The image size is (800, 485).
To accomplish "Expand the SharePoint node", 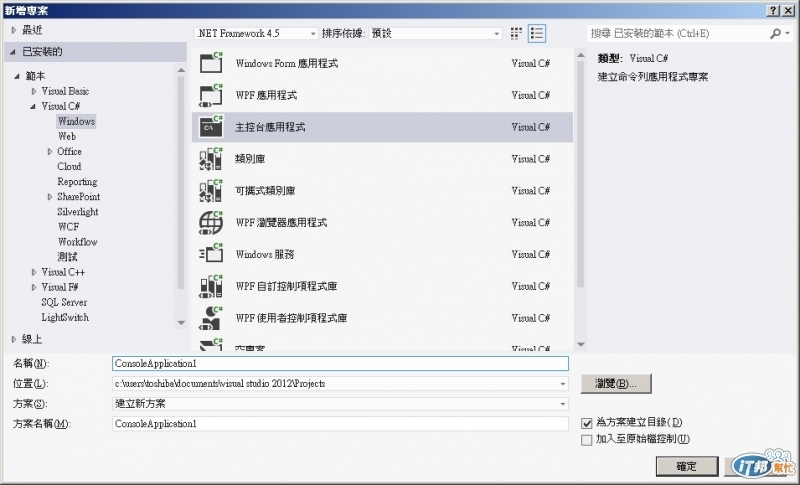I will tap(49, 197).
